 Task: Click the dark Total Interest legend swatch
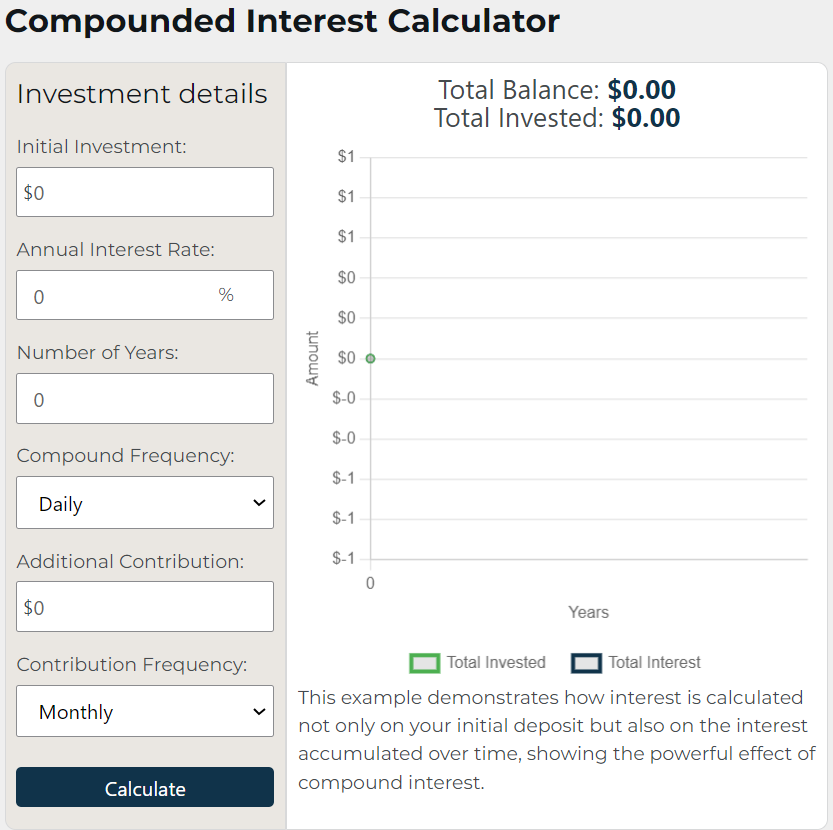[x=585, y=662]
